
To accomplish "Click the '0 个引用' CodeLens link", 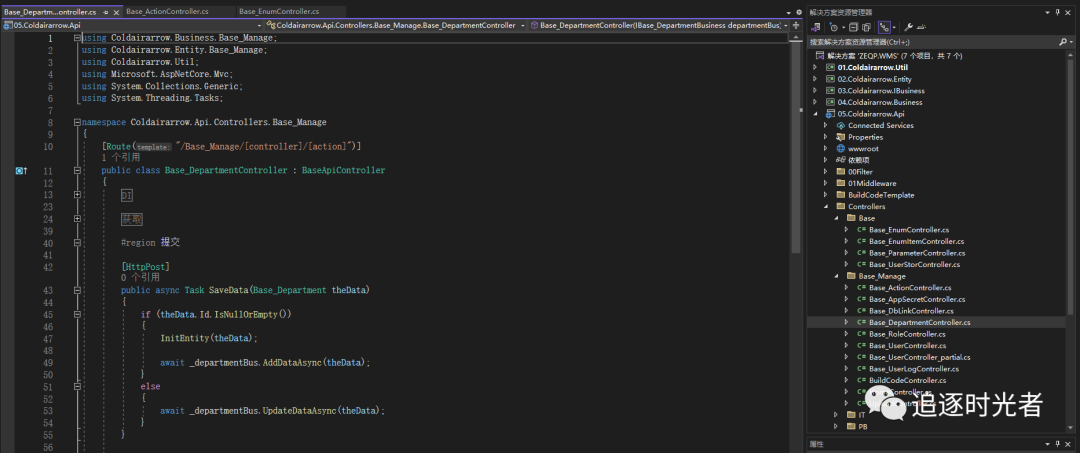I will click(x=141, y=278).
